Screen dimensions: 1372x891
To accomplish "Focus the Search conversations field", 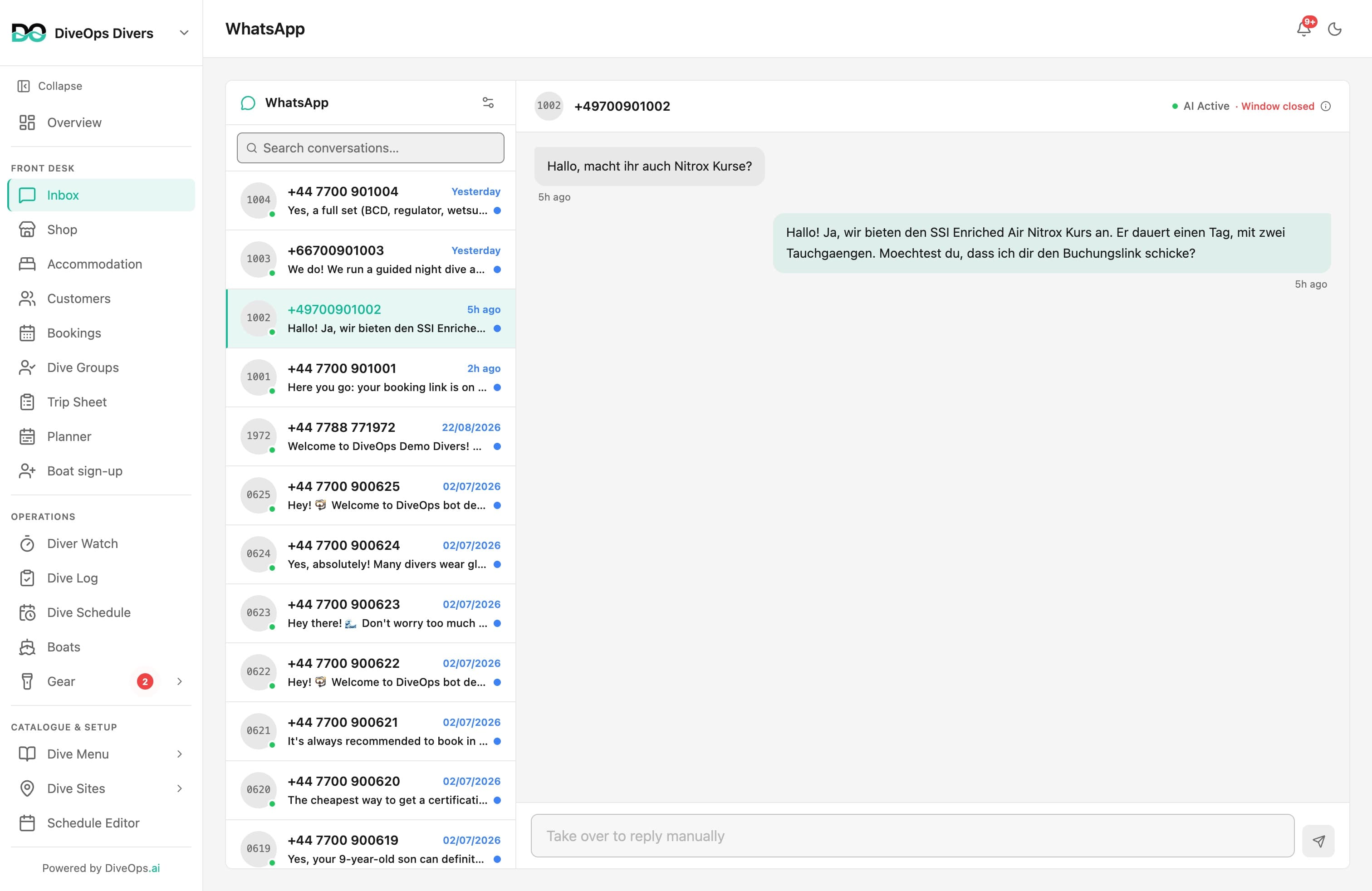I will tap(371, 148).
